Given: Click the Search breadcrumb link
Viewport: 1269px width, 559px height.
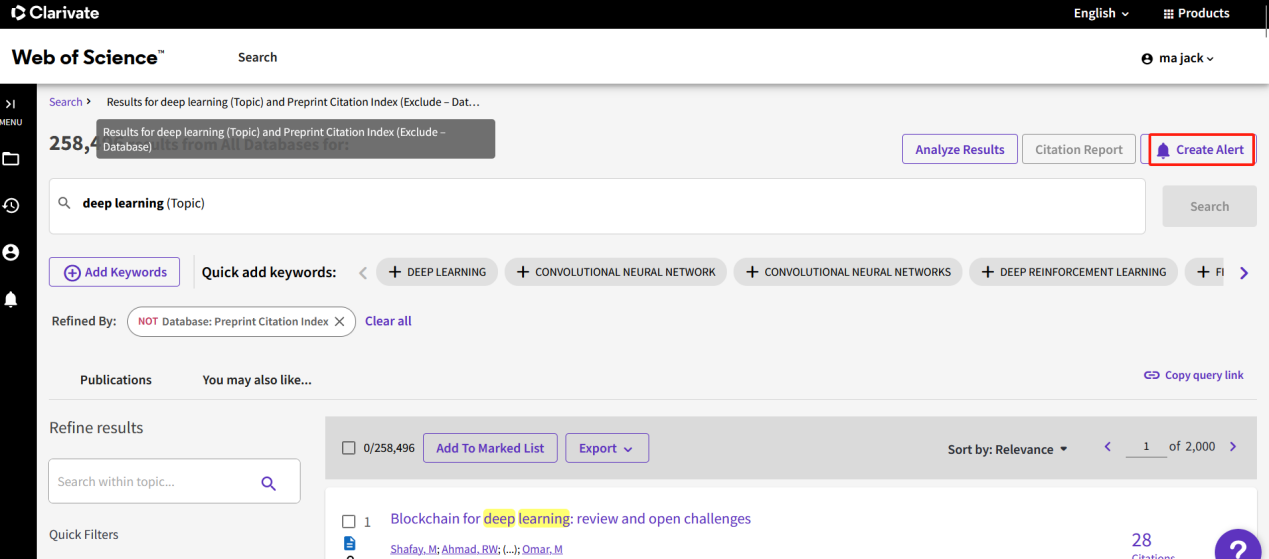Looking at the screenshot, I should coord(66,102).
